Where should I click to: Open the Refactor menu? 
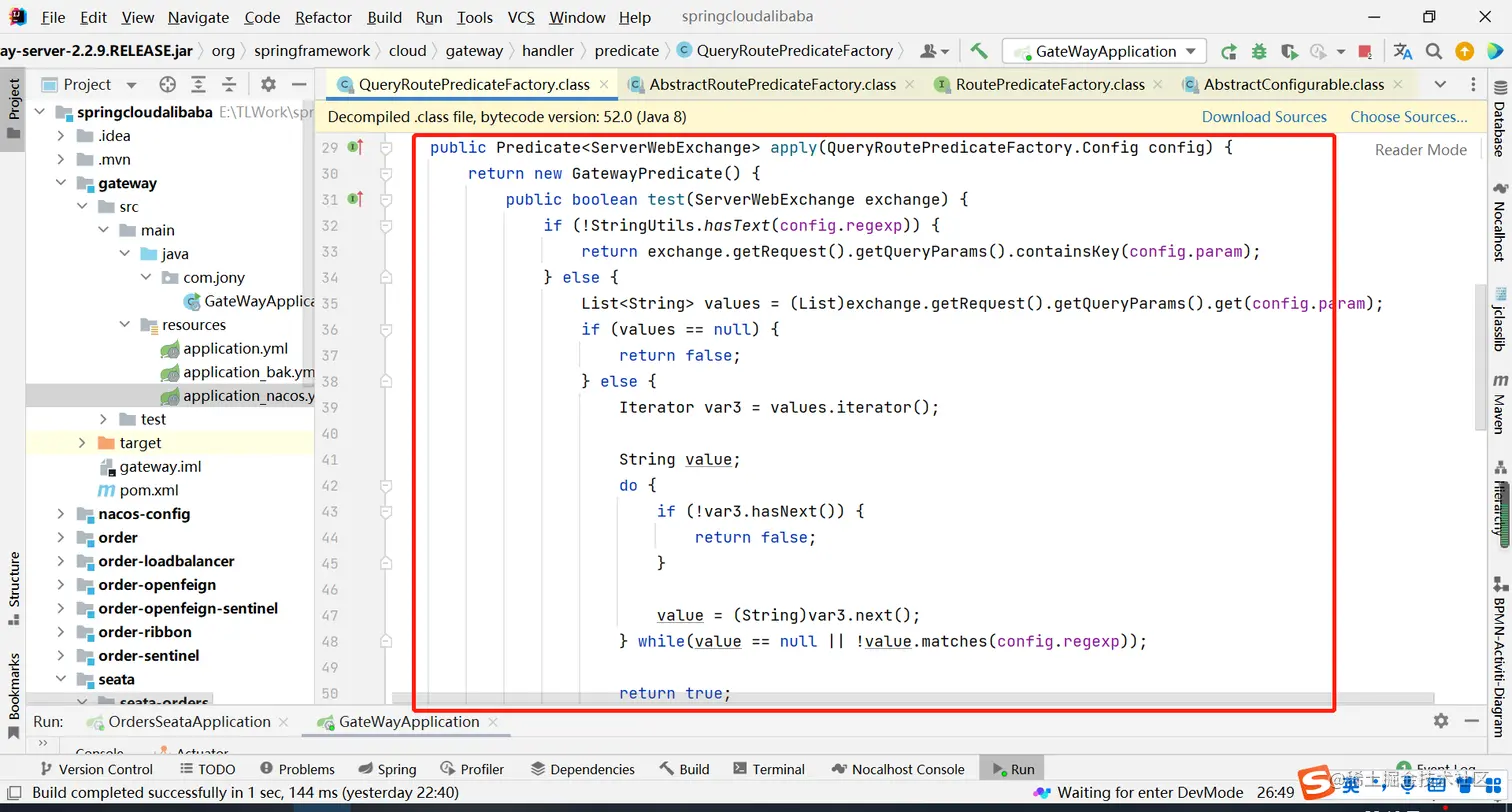[324, 17]
